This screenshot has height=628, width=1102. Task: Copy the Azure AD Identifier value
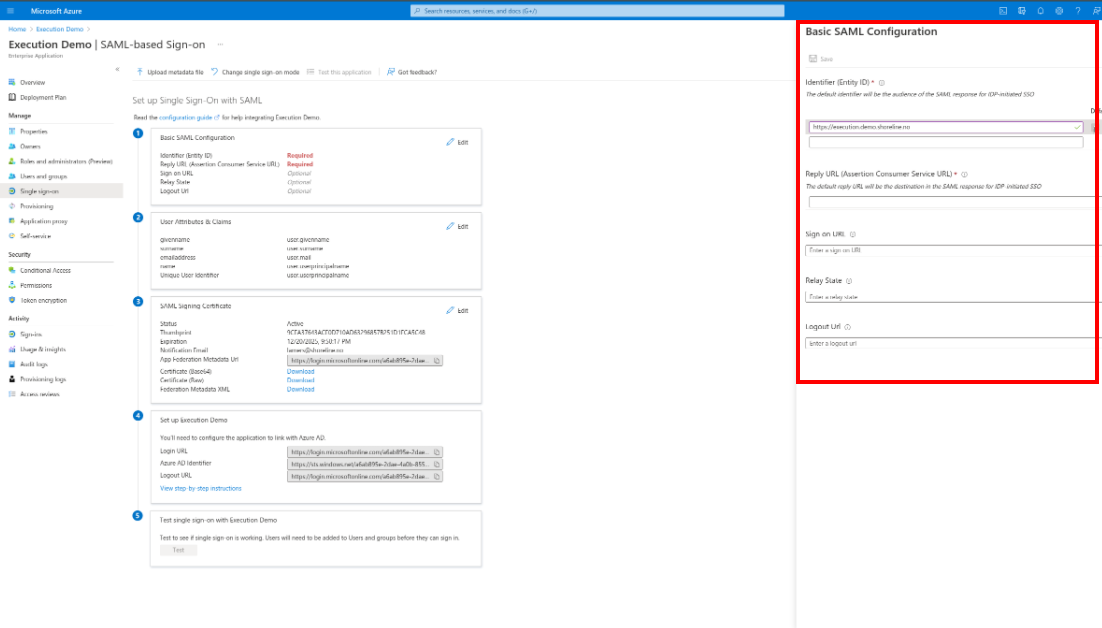pyautogui.click(x=436, y=464)
